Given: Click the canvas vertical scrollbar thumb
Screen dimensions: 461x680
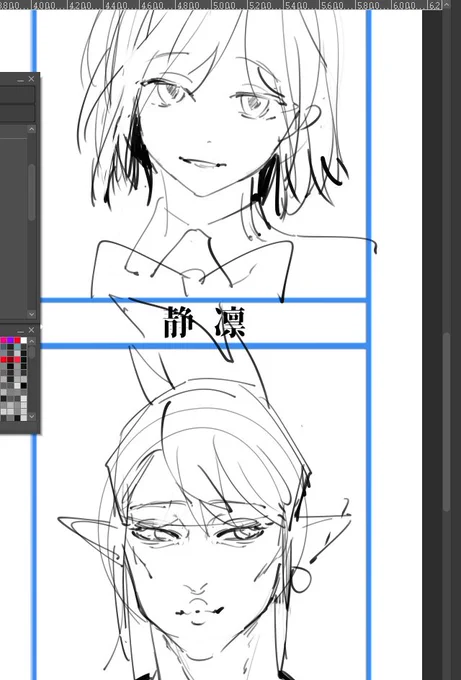Looking at the screenshot, I should (x=447, y=421).
